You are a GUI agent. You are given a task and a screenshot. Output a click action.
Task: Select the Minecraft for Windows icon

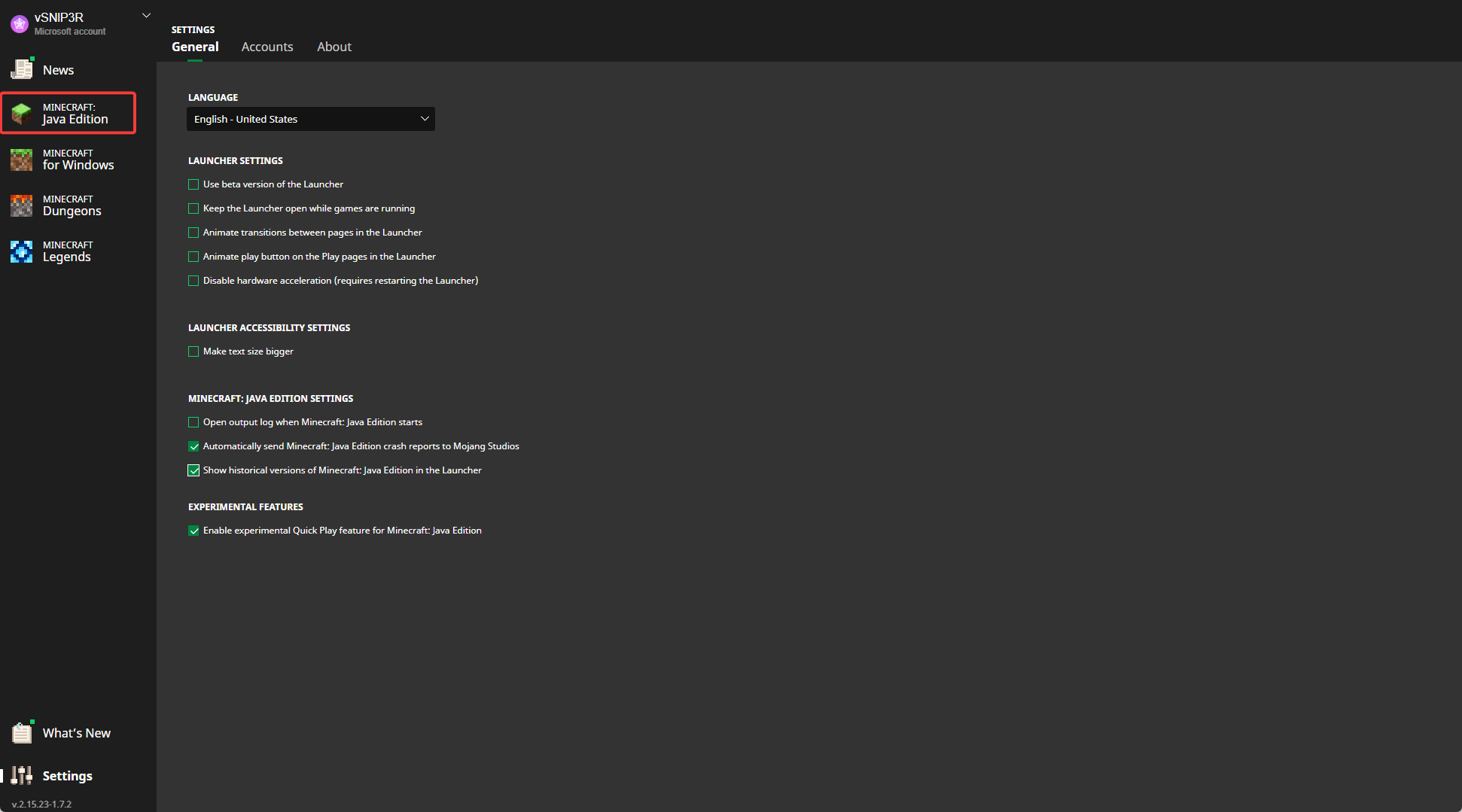pyautogui.click(x=22, y=160)
